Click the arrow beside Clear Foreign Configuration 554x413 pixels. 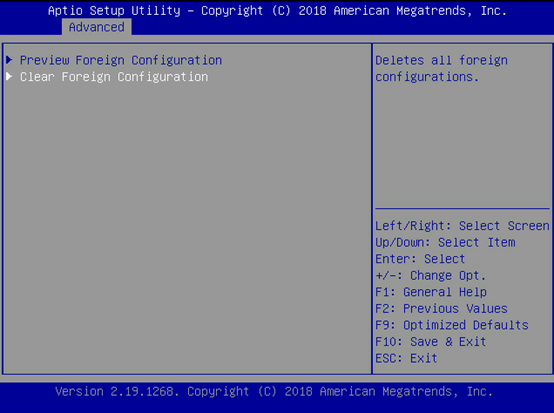[10, 76]
